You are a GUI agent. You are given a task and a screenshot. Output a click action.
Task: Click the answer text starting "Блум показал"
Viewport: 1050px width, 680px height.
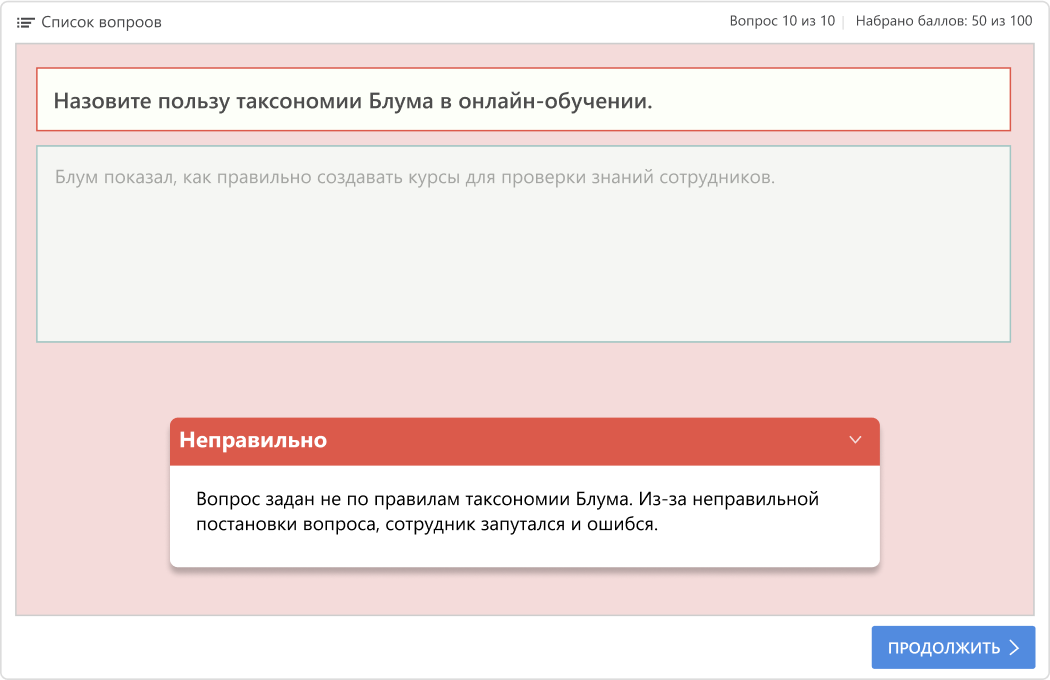click(x=414, y=178)
